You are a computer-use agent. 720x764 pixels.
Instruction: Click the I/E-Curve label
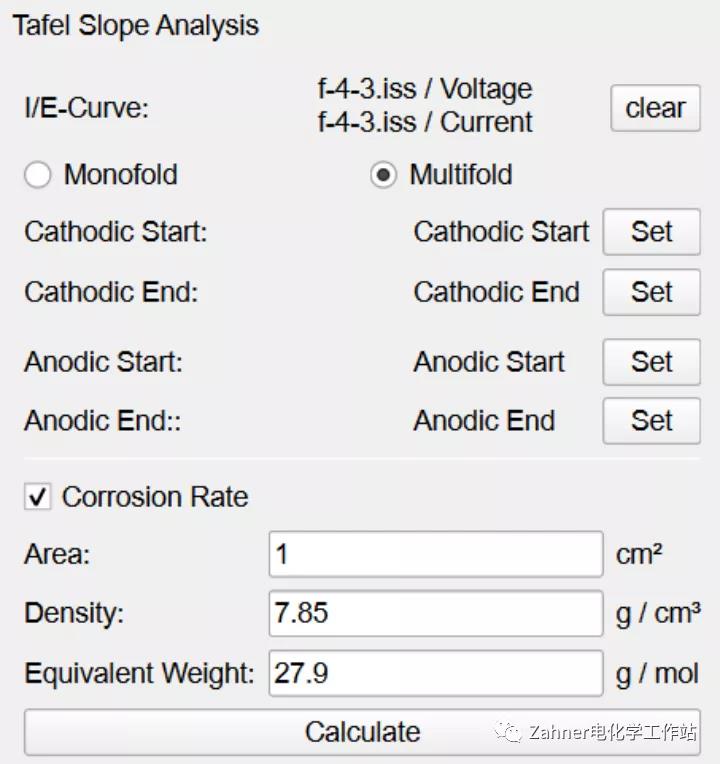(86, 108)
